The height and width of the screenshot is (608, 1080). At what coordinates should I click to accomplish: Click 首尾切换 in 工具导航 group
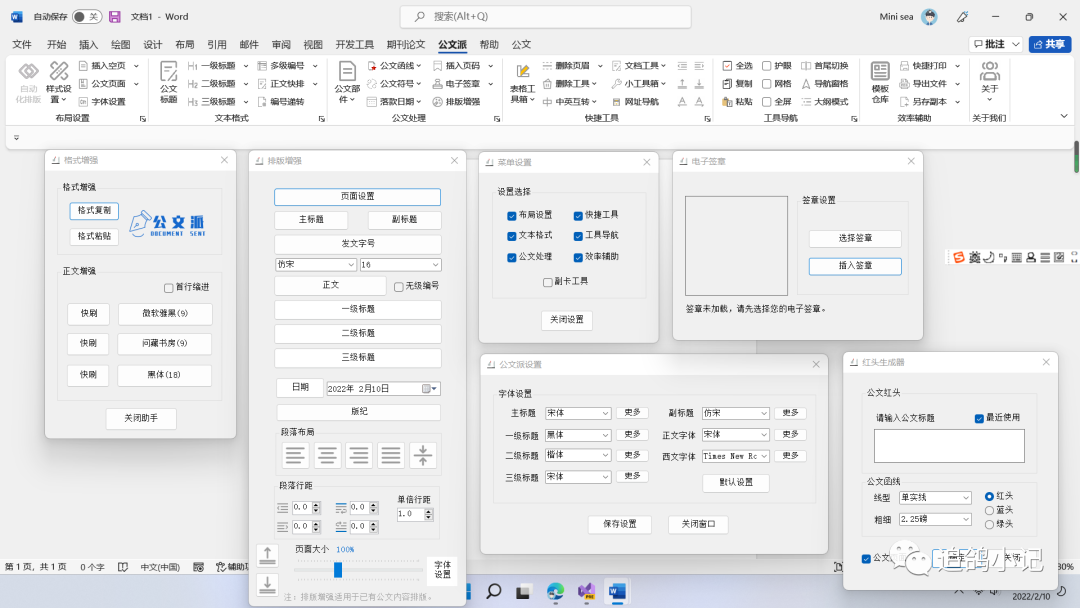pos(824,65)
